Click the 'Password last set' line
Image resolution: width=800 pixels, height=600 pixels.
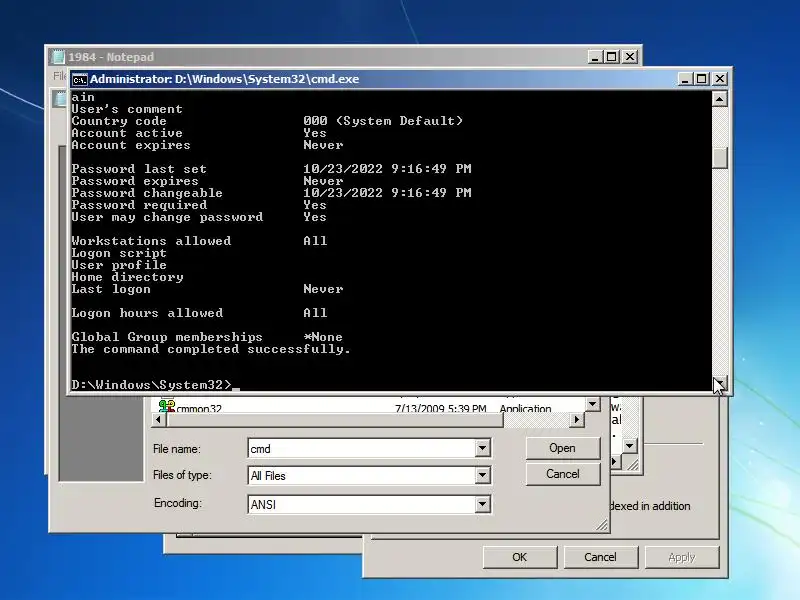(271, 169)
